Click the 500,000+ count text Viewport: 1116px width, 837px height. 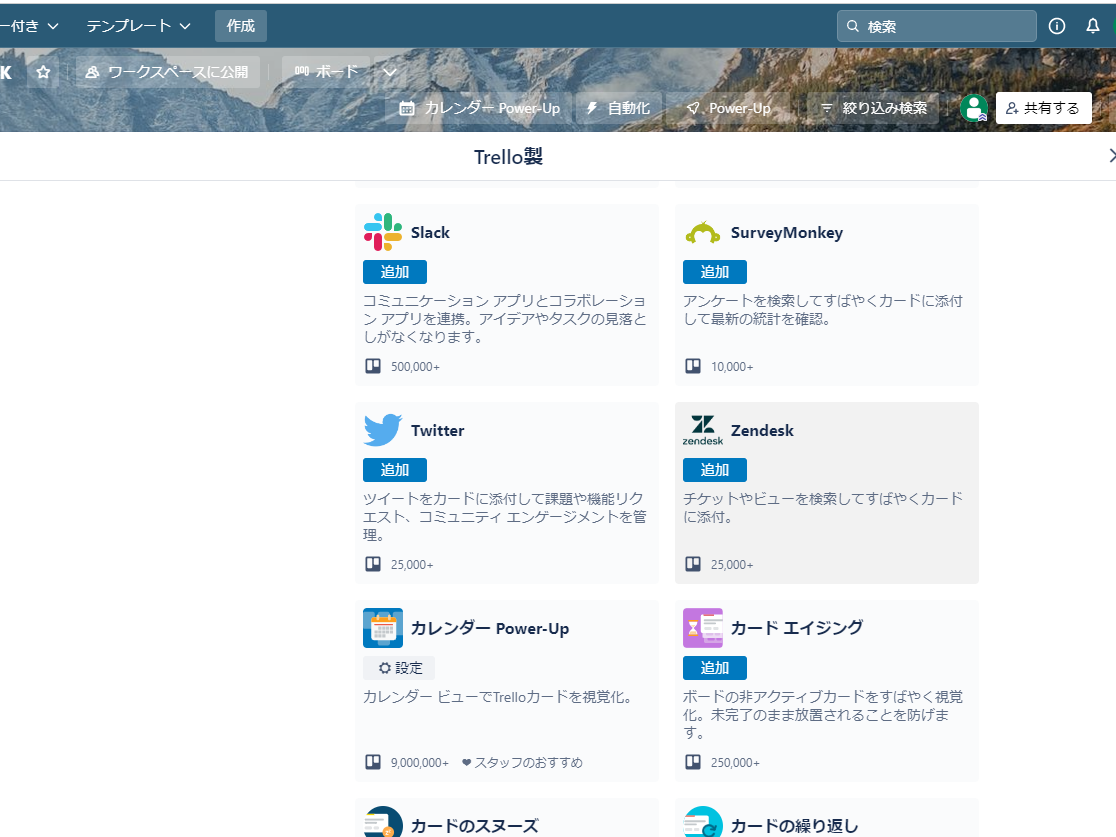point(415,367)
